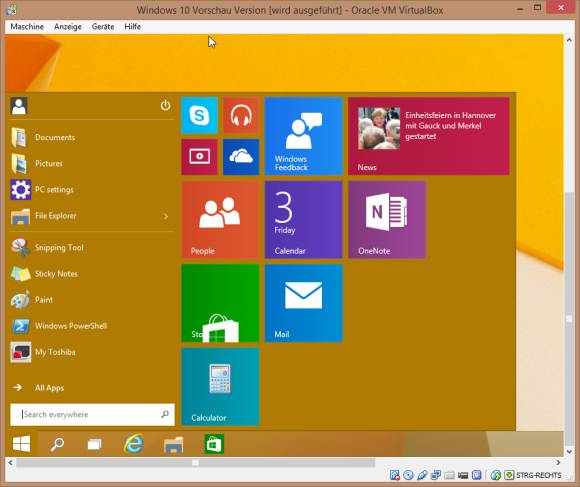Click the Windows Start button on taskbar

click(x=21, y=444)
